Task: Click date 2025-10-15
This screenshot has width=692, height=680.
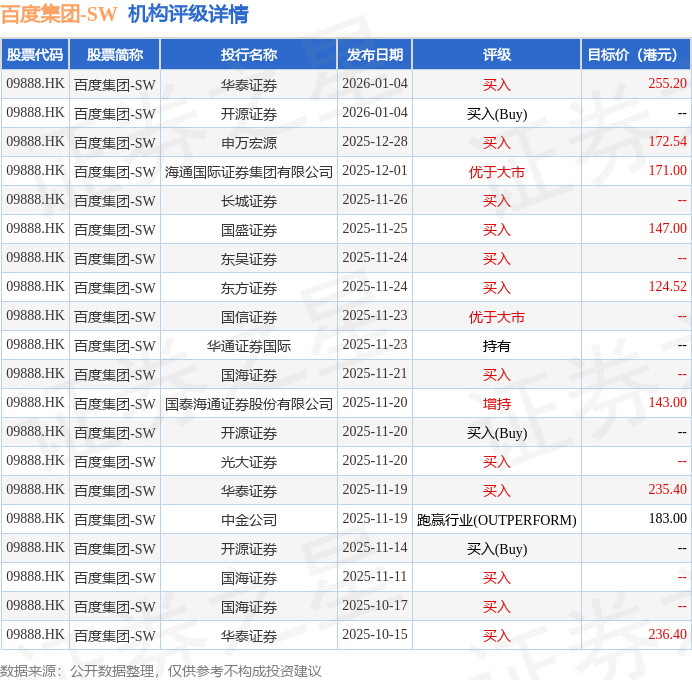Action: pyautogui.click(x=375, y=635)
